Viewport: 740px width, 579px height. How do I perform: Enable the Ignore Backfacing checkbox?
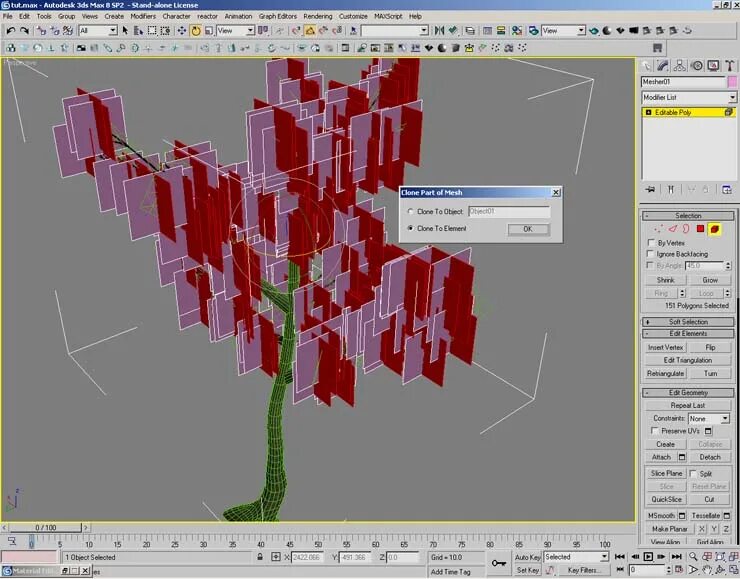651,254
